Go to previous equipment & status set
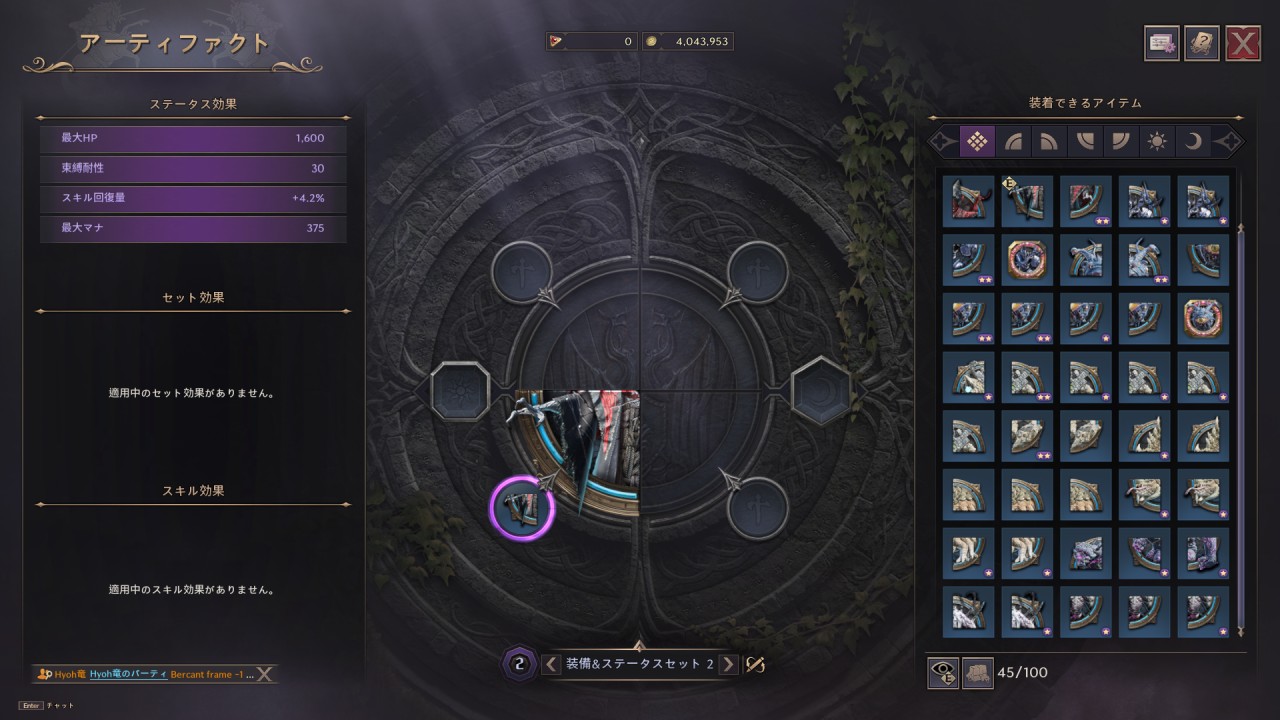This screenshot has height=720, width=1280. coord(551,664)
